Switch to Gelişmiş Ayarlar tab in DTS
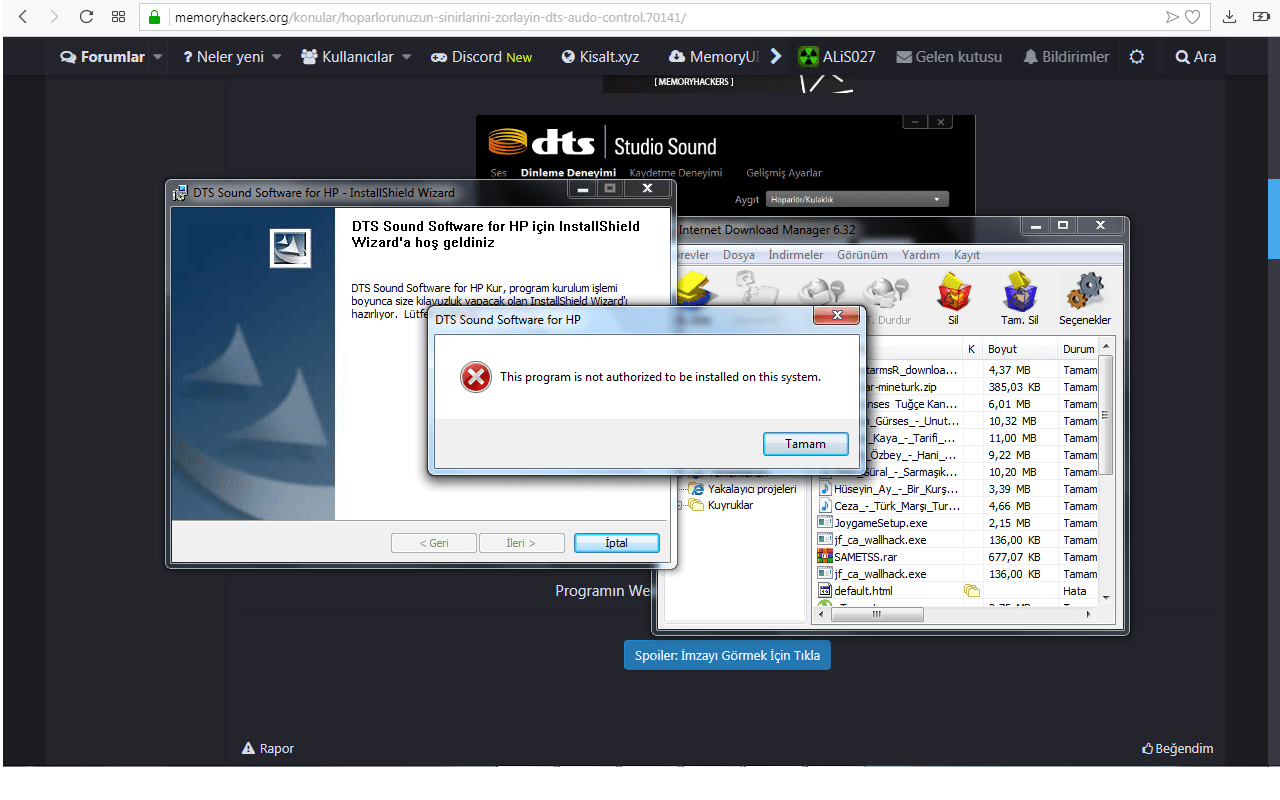This screenshot has height=800, width=1280. tap(784, 173)
